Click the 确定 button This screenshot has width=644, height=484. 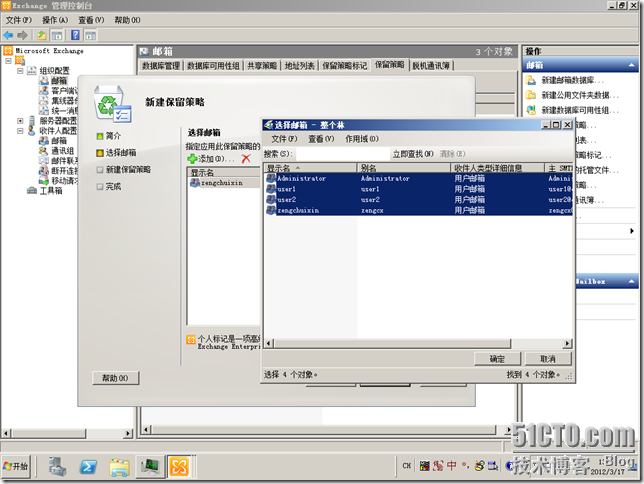tap(497, 358)
